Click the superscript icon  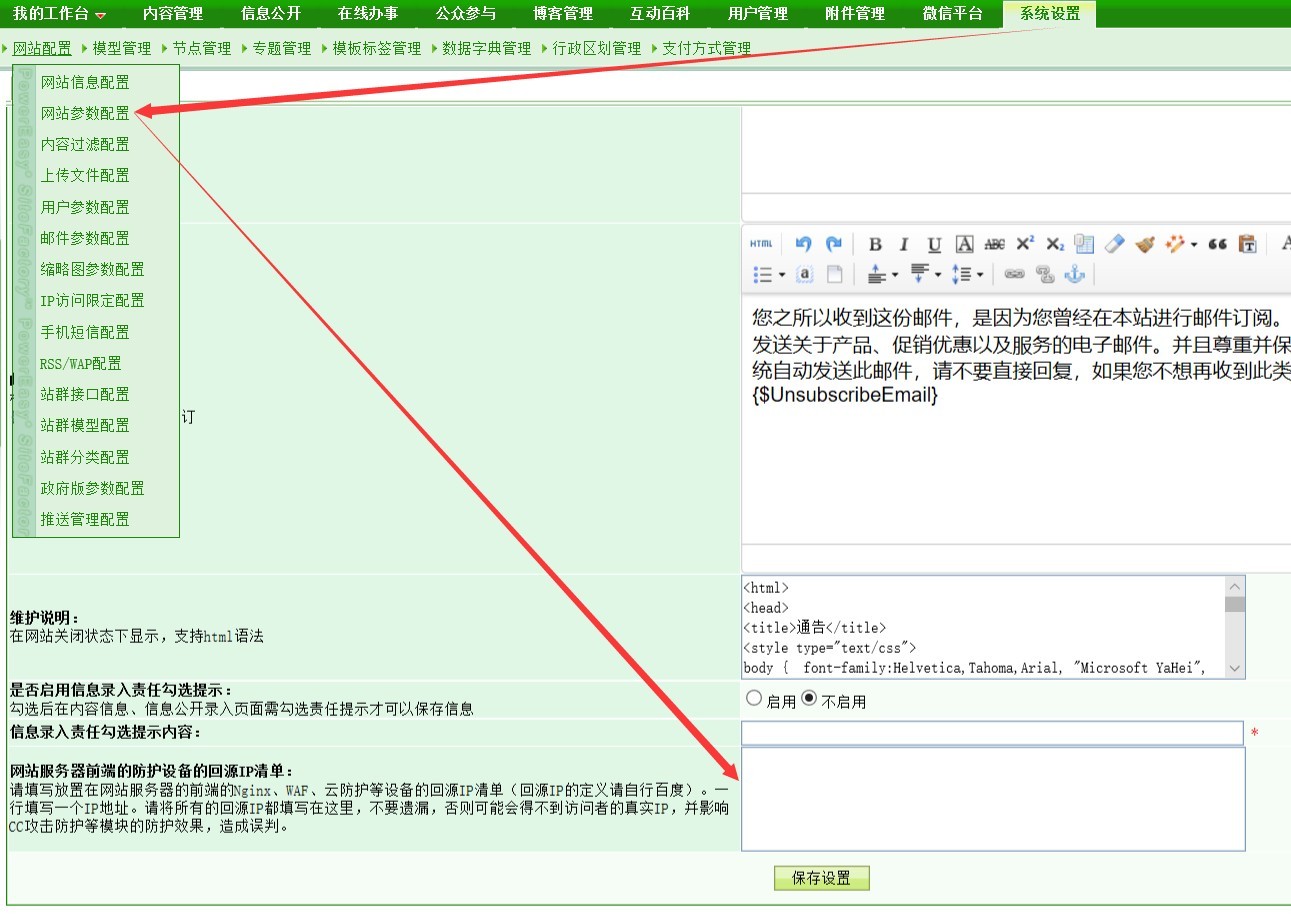click(1025, 244)
